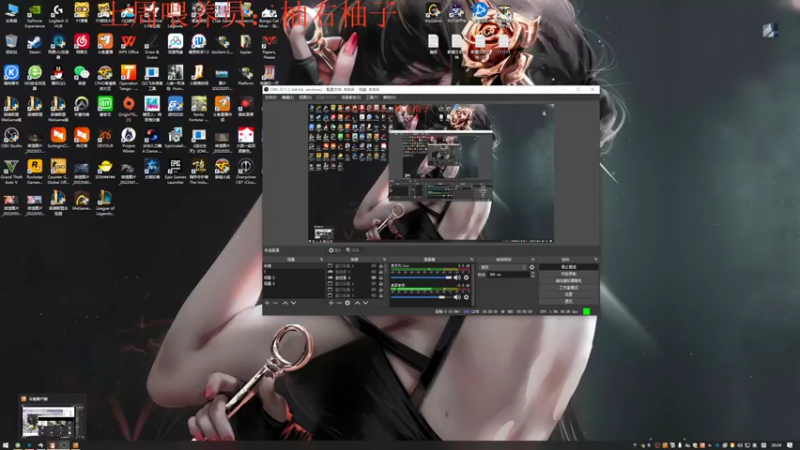Pop out the Controls dock via header icon
This screenshot has width=800, height=450.
[x=595, y=259]
